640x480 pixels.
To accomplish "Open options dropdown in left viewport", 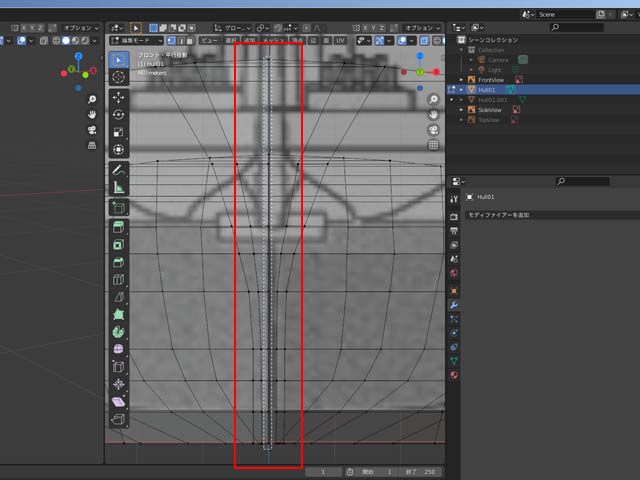I will [x=80, y=28].
